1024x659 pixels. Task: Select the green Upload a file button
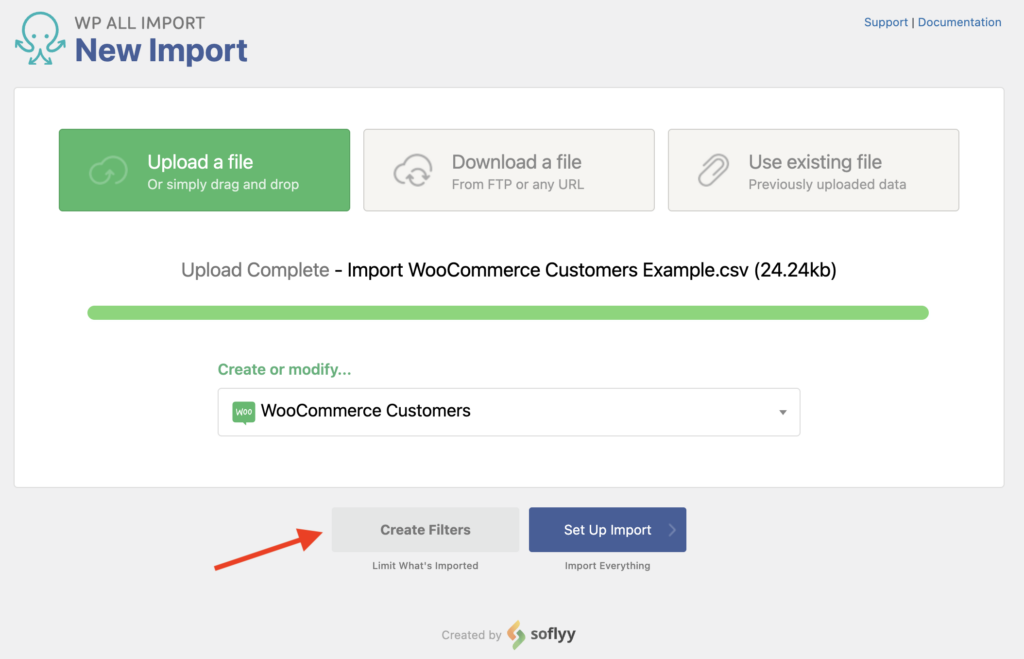tap(204, 170)
